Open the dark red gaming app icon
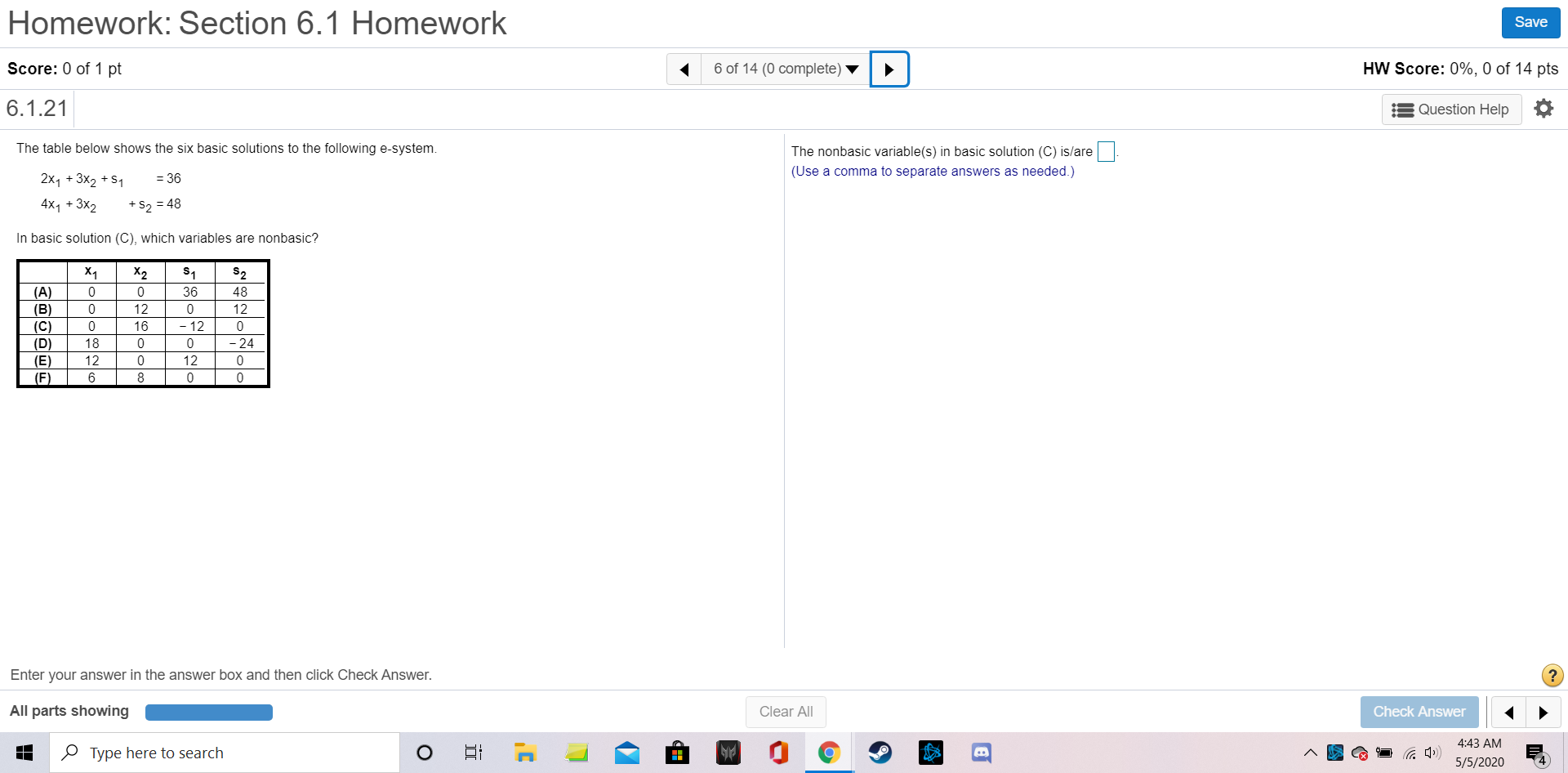This screenshot has width=1568, height=773. coord(728,753)
